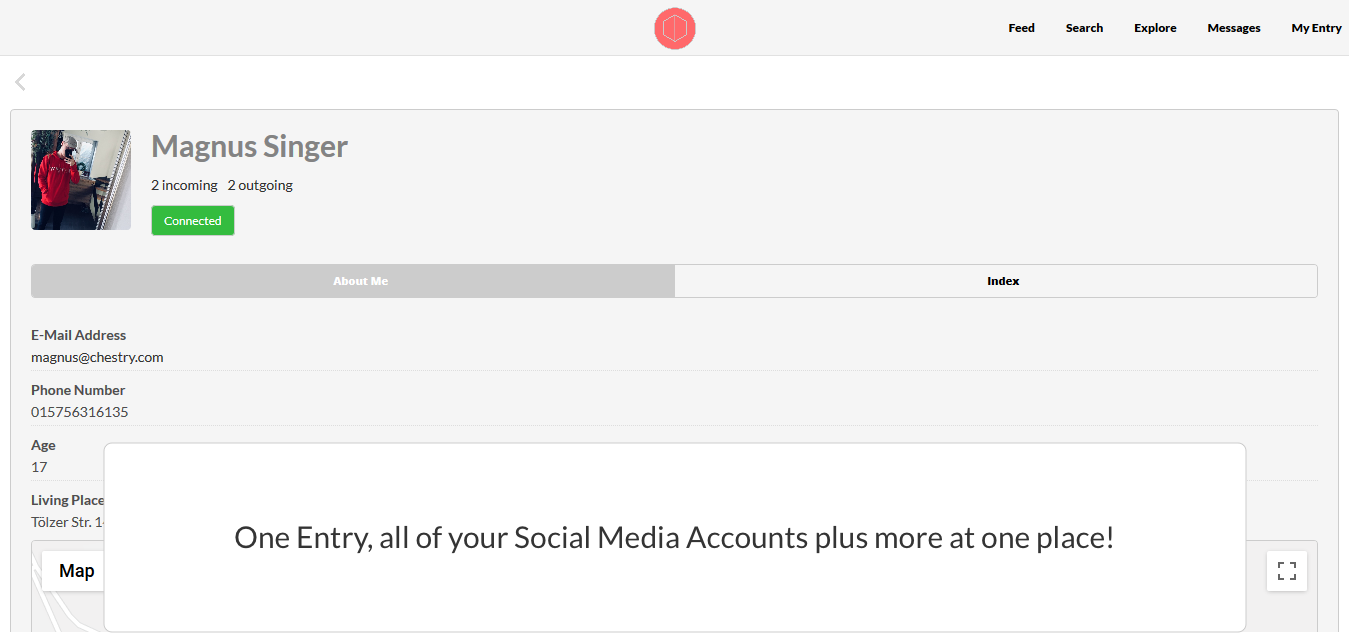Viewport: 1349px width, 633px height.
Task: Show the 2 outgoing connections
Action: click(260, 185)
